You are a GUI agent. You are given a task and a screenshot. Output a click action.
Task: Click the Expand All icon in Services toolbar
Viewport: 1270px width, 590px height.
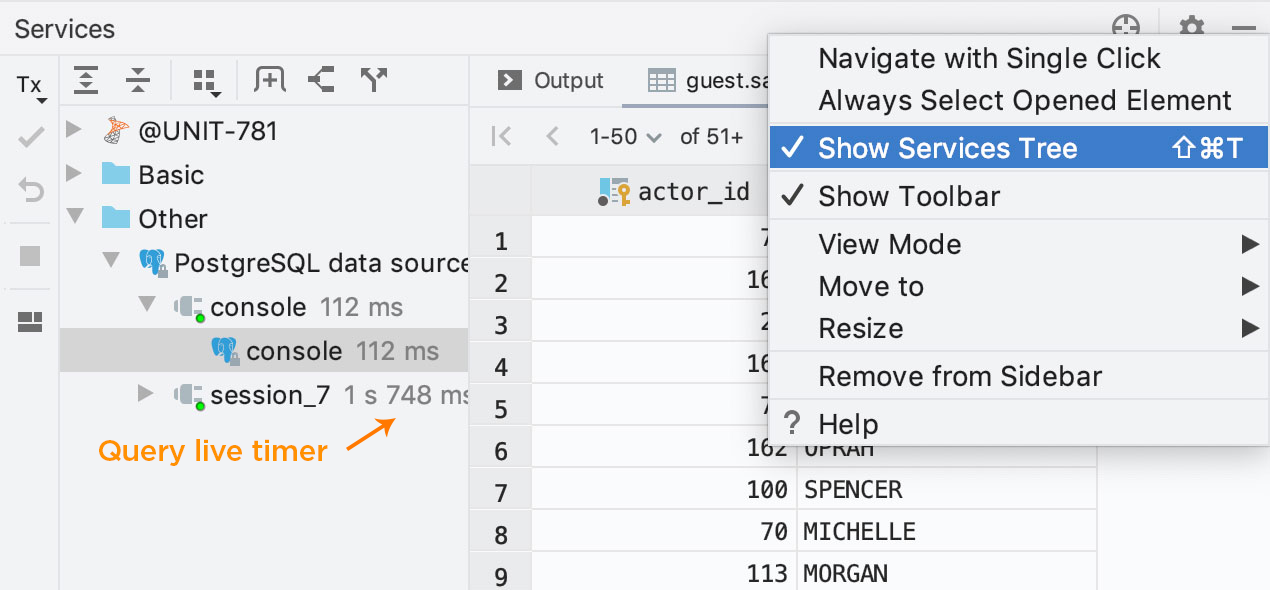87,80
